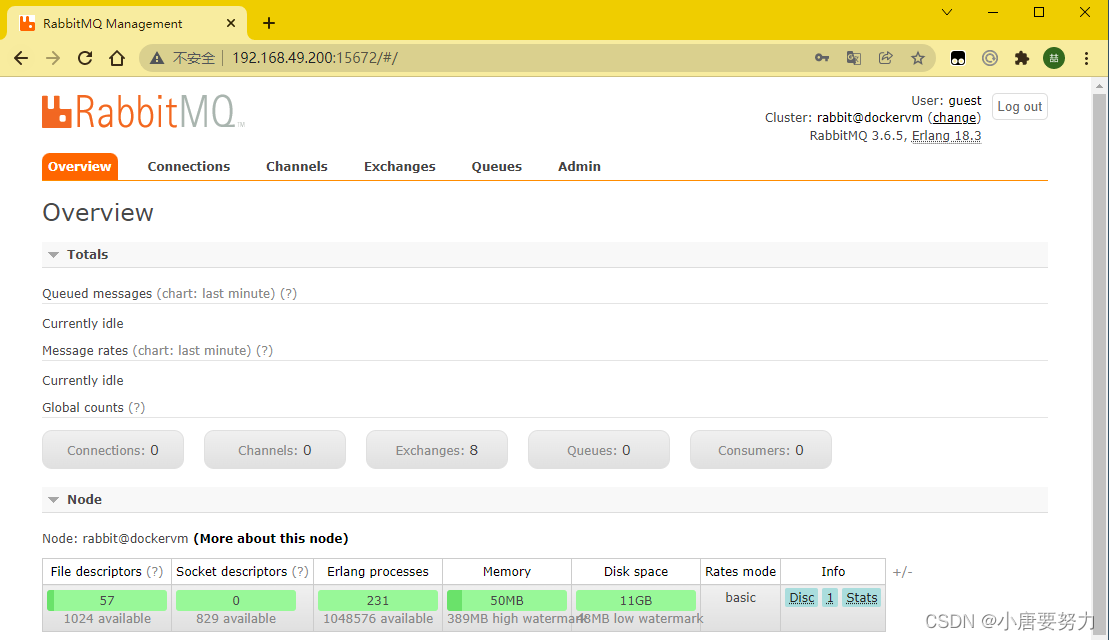The image size is (1109, 640).
Task: Click the RabbitMQ logo
Action: [x=143, y=112]
